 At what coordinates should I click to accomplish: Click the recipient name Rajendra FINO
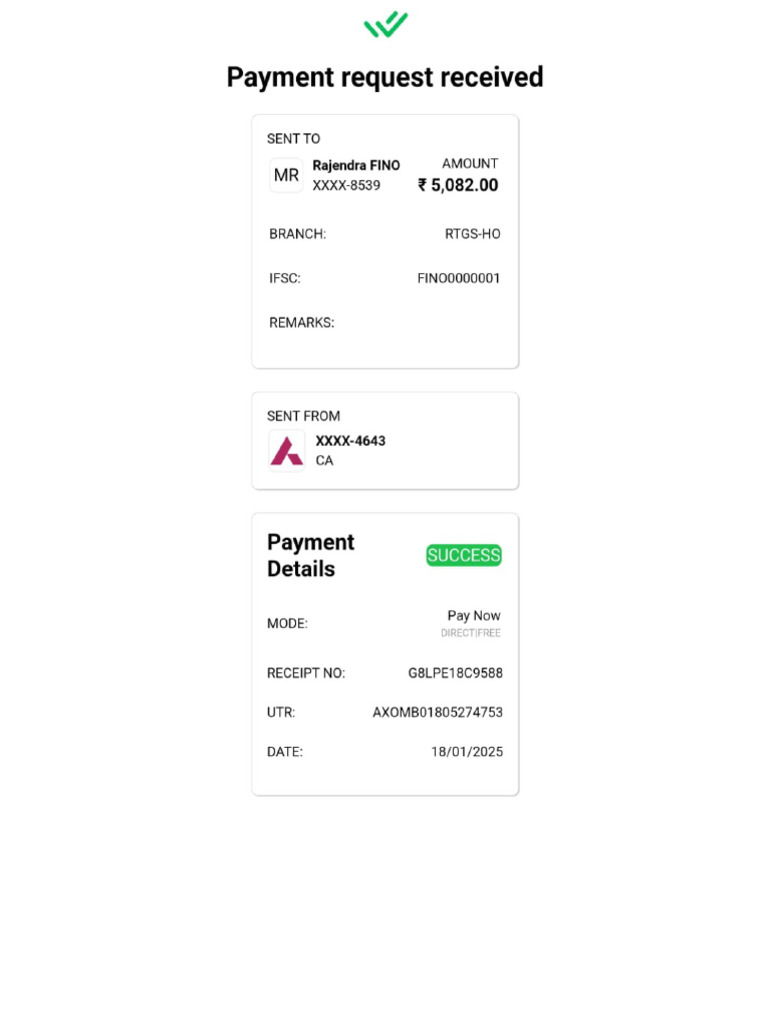(356, 165)
